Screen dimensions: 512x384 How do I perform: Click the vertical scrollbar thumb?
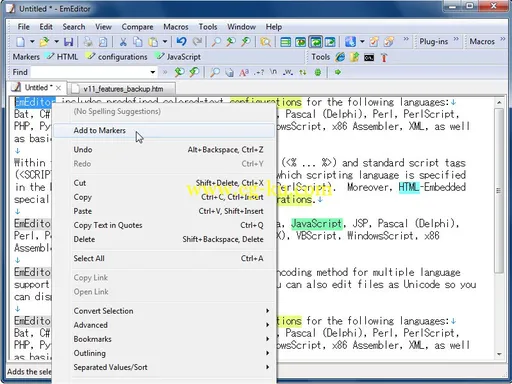(498, 191)
